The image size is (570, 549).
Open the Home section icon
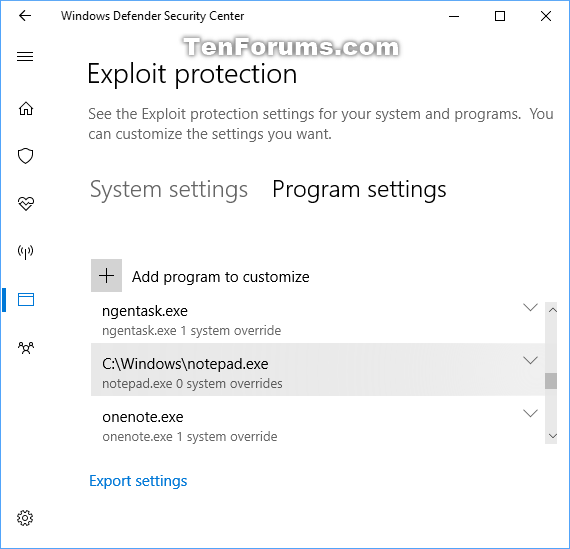coord(26,108)
